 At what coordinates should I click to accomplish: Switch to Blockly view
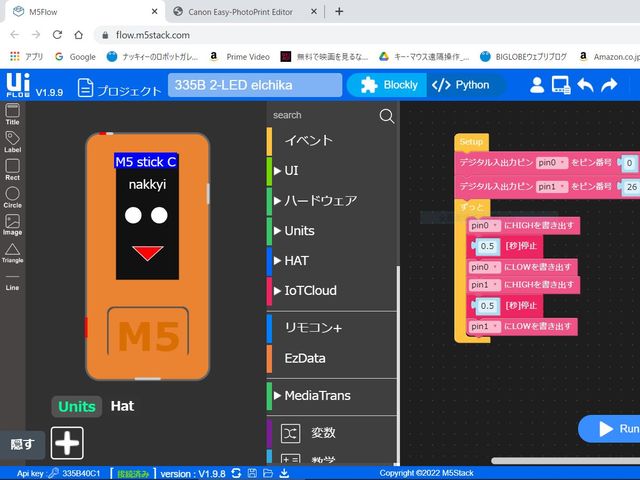387,85
